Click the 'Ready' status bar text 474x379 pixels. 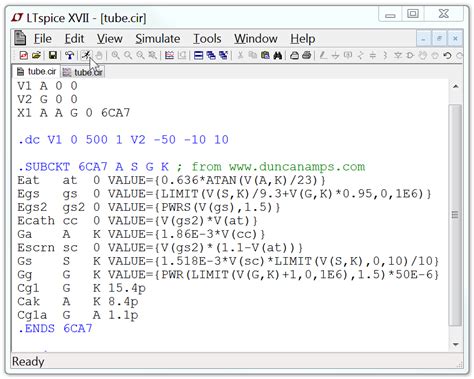(28, 361)
